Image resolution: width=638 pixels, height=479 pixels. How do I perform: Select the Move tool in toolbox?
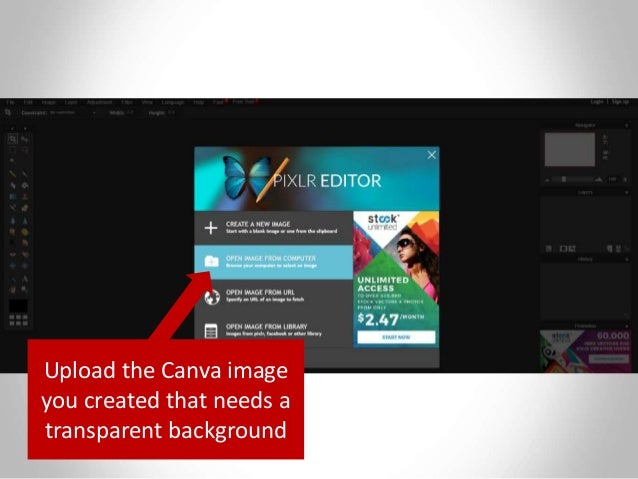[x=24, y=139]
